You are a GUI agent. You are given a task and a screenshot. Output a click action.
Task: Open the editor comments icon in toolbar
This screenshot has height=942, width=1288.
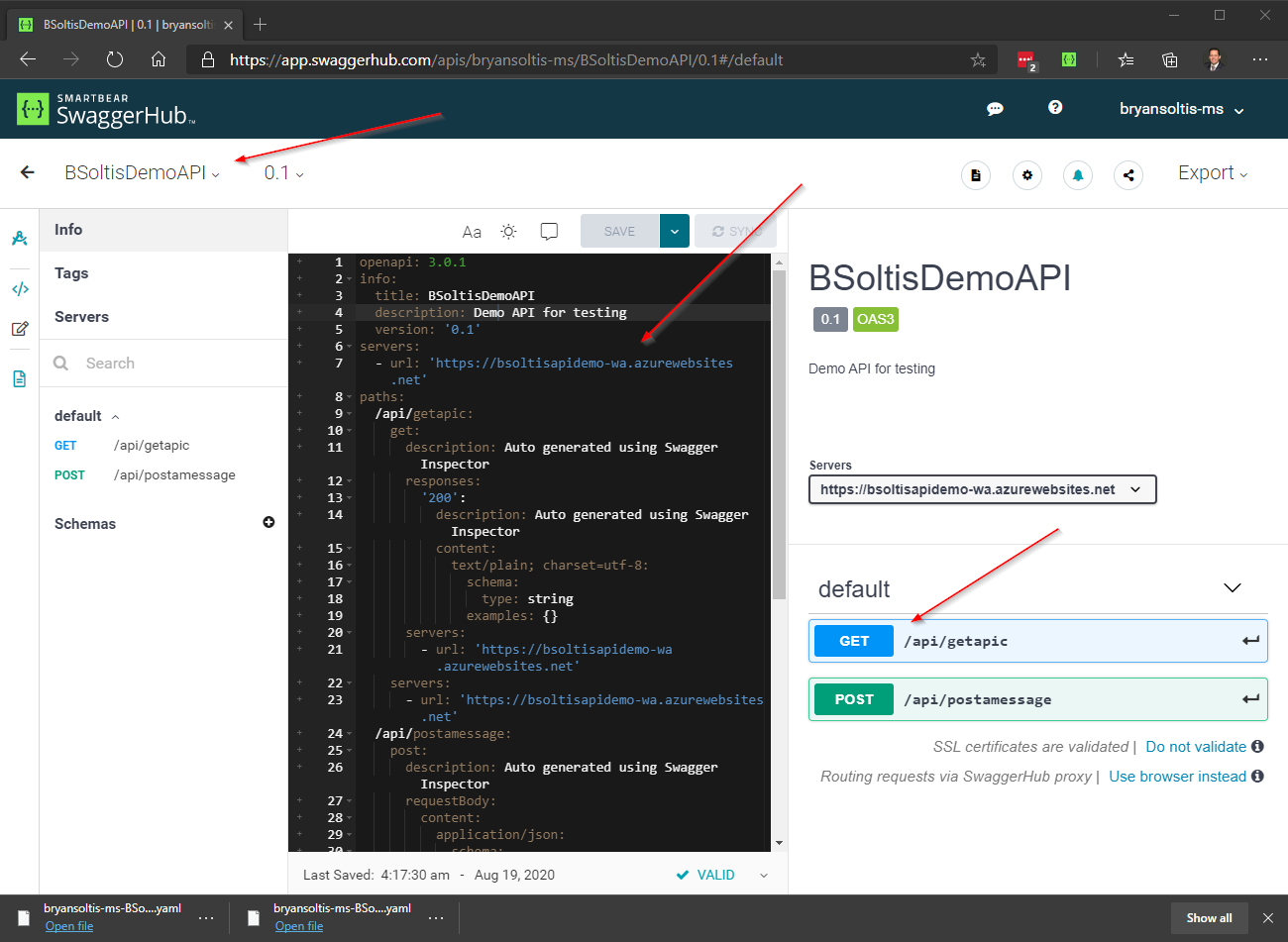point(549,231)
